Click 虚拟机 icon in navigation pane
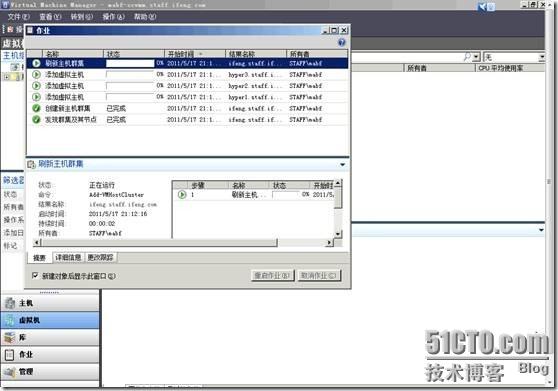This screenshot has height=391, width=558. pos(10,320)
